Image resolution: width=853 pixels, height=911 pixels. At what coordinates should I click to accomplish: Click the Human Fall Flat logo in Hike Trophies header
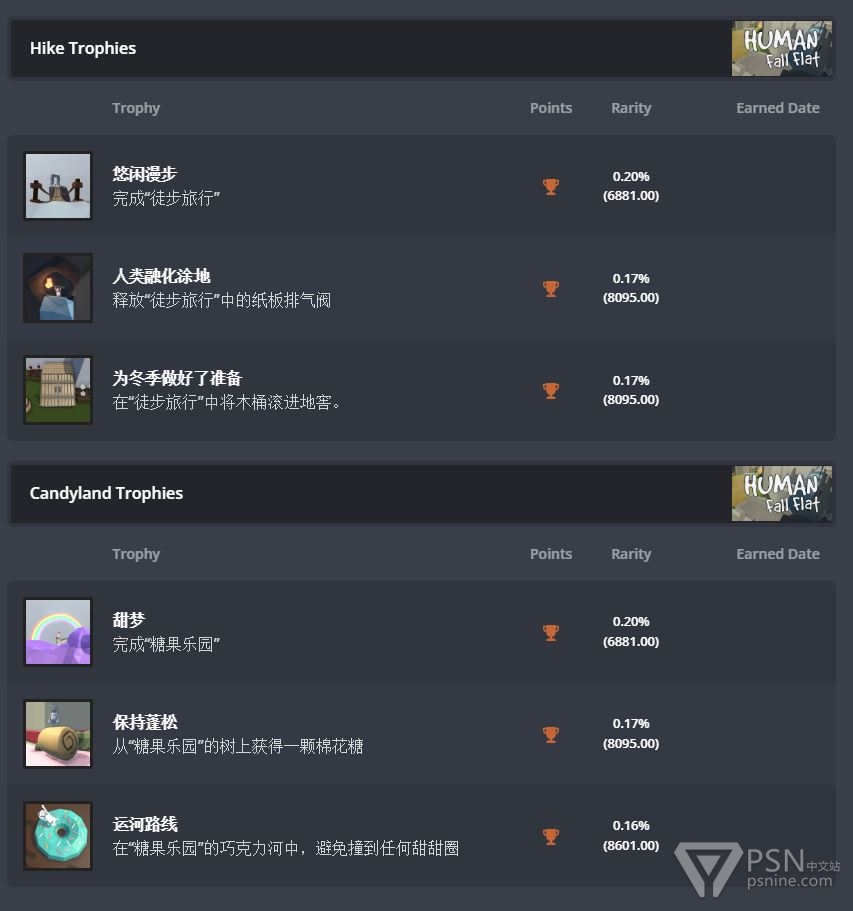[782, 48]
